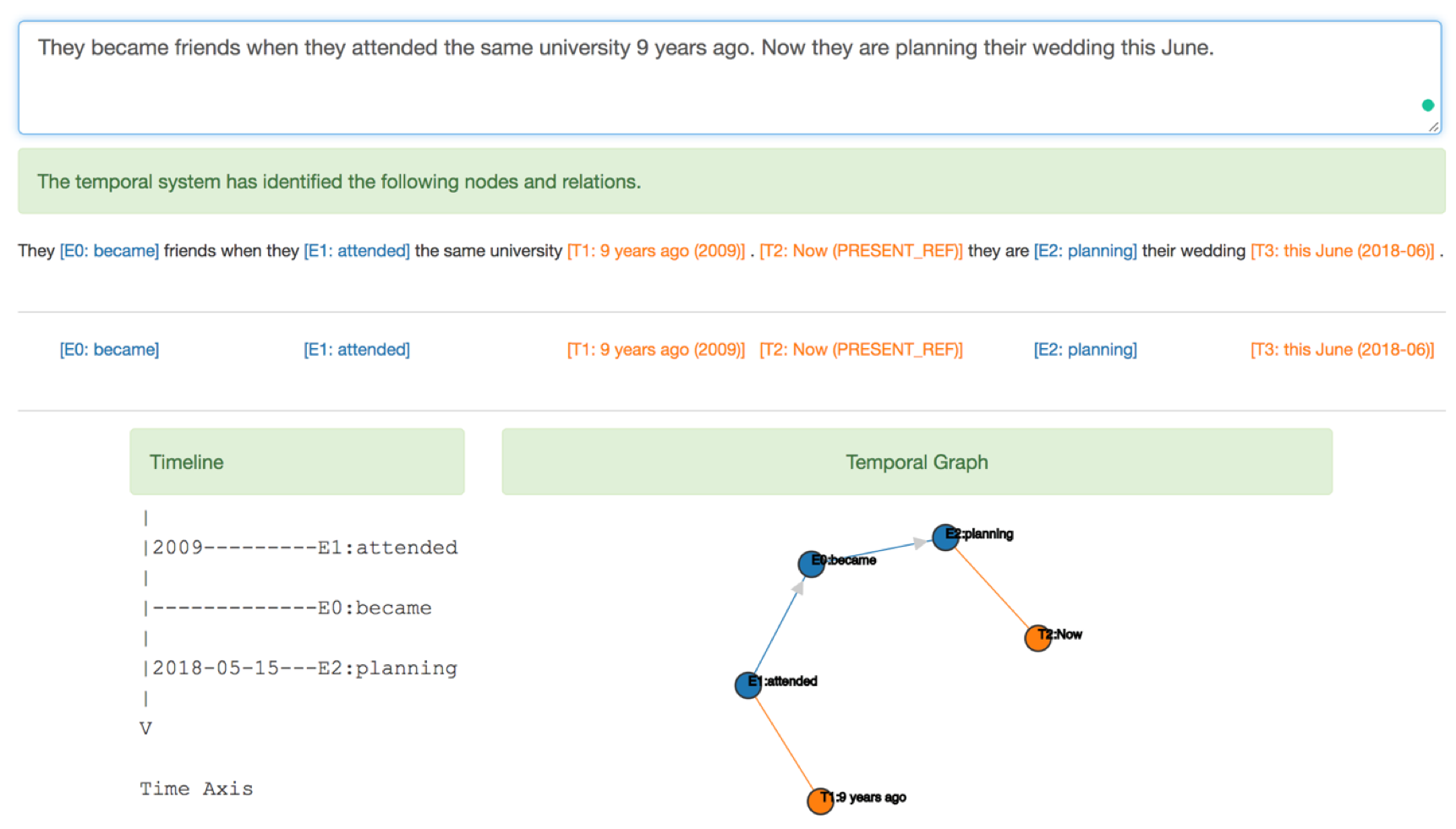The image size is (1456, 829).
Task: Click the orange T1:9 years ago node
Action: click(x=819, y=800)
